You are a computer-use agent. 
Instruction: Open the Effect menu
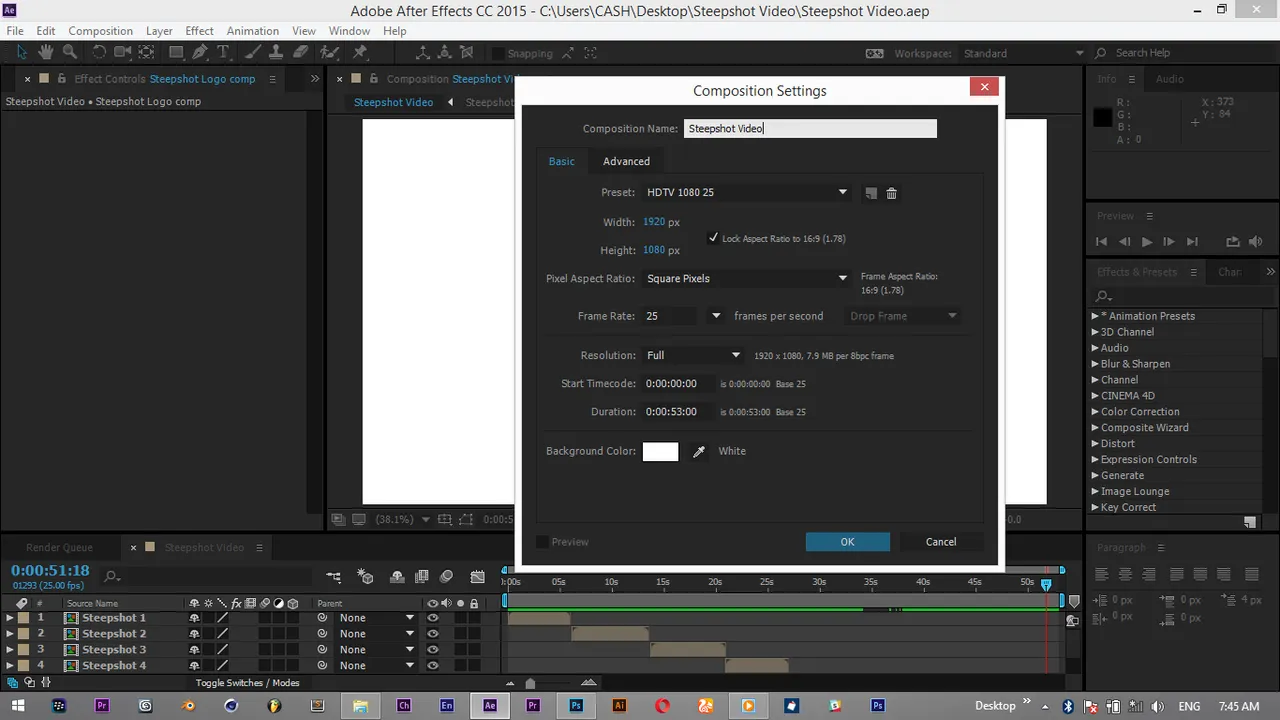coord(199,31)
